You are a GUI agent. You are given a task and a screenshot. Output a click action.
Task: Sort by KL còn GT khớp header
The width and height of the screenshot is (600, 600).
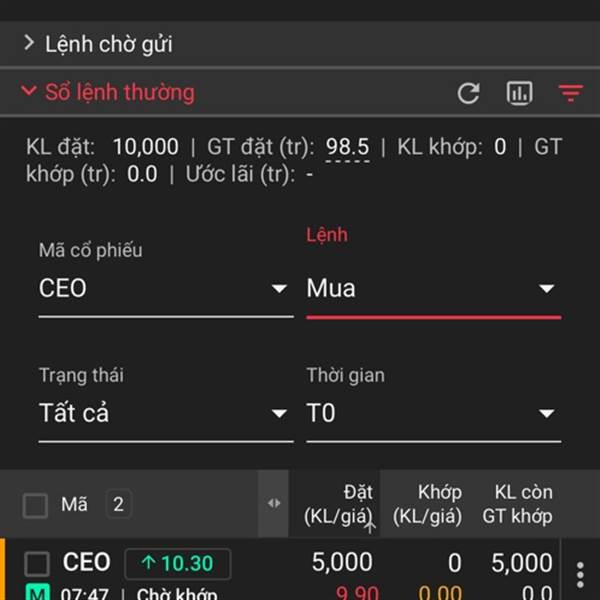[x=517, y=504]
